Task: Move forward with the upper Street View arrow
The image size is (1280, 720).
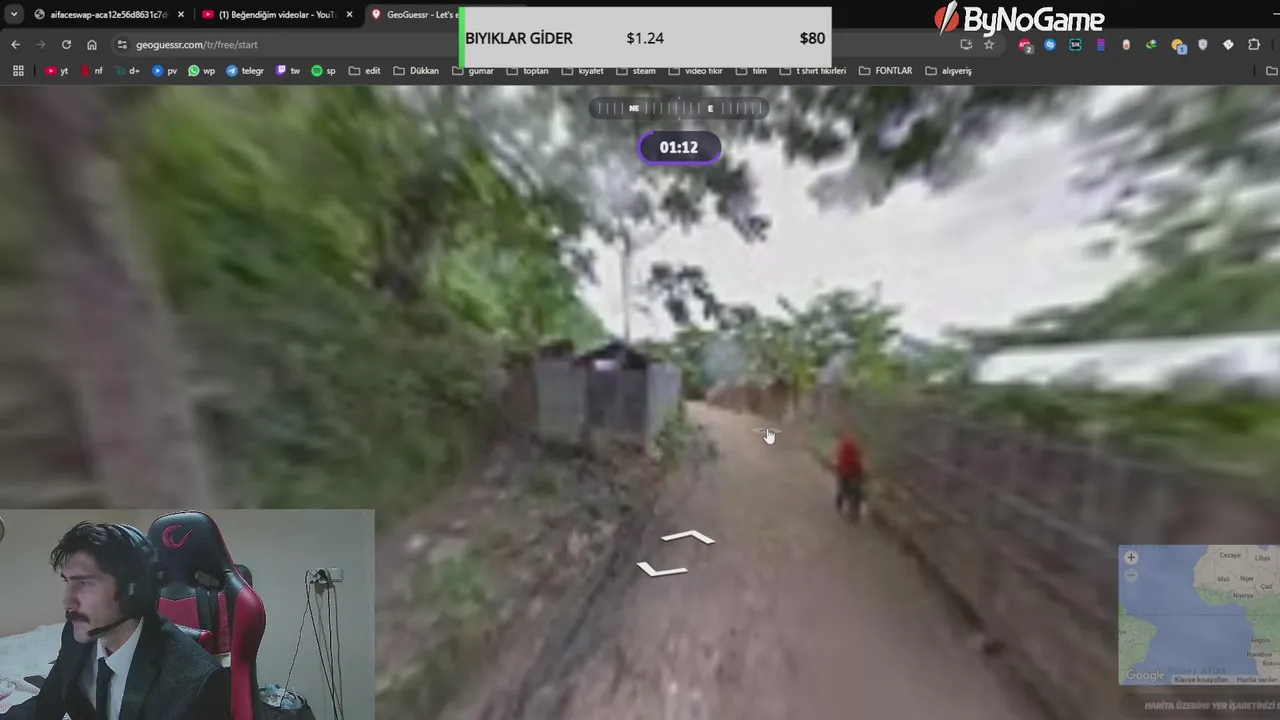Action: pos(688,538)
